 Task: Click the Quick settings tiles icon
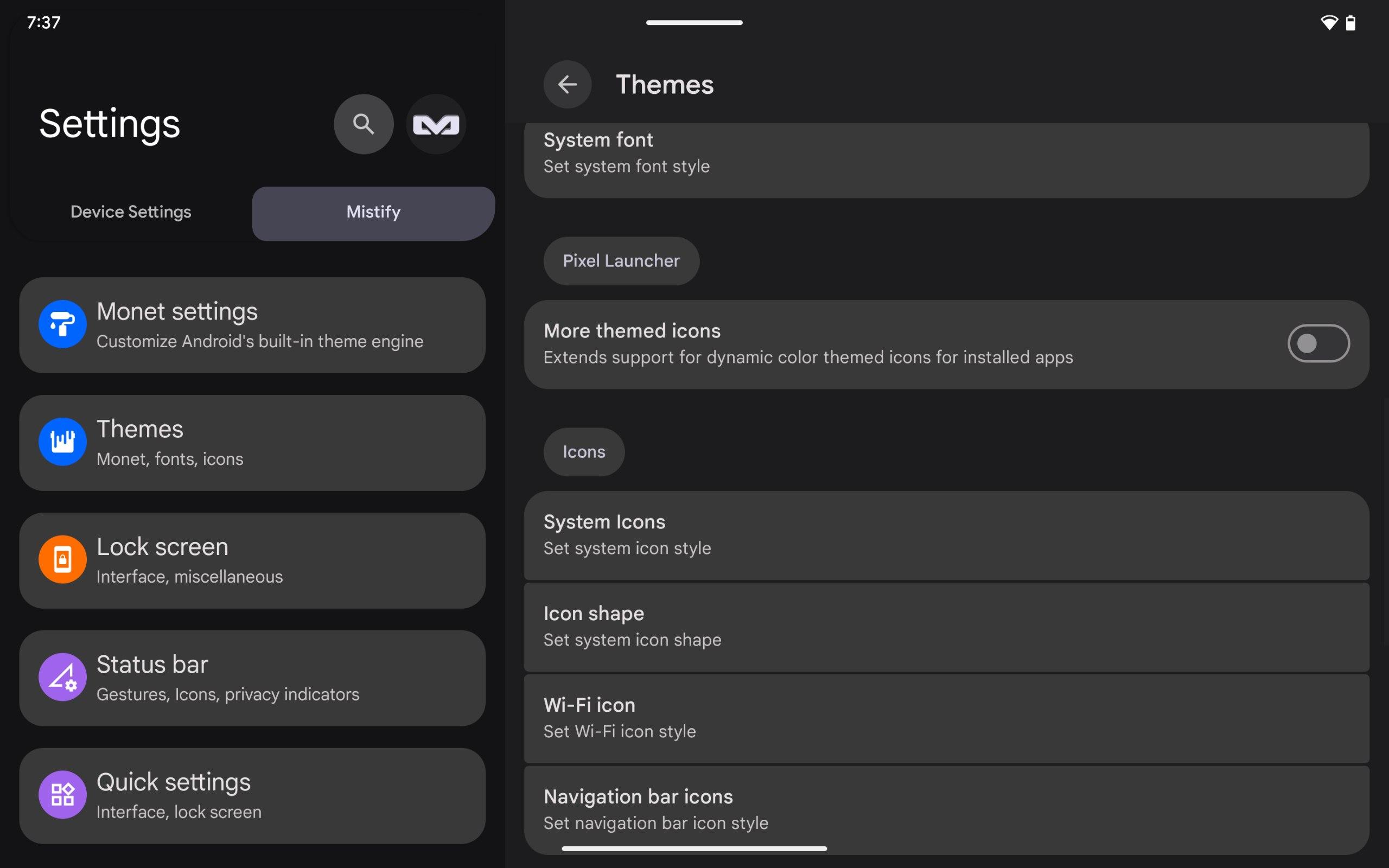point(62,795)
